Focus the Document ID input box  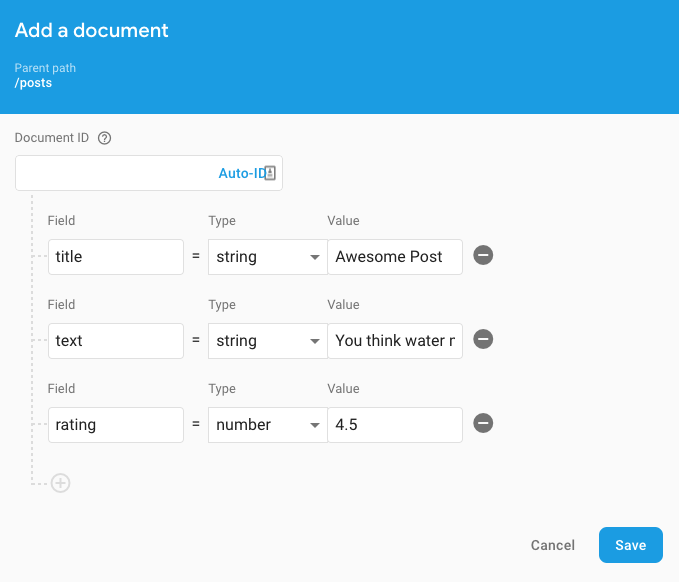tap(115, 173)
